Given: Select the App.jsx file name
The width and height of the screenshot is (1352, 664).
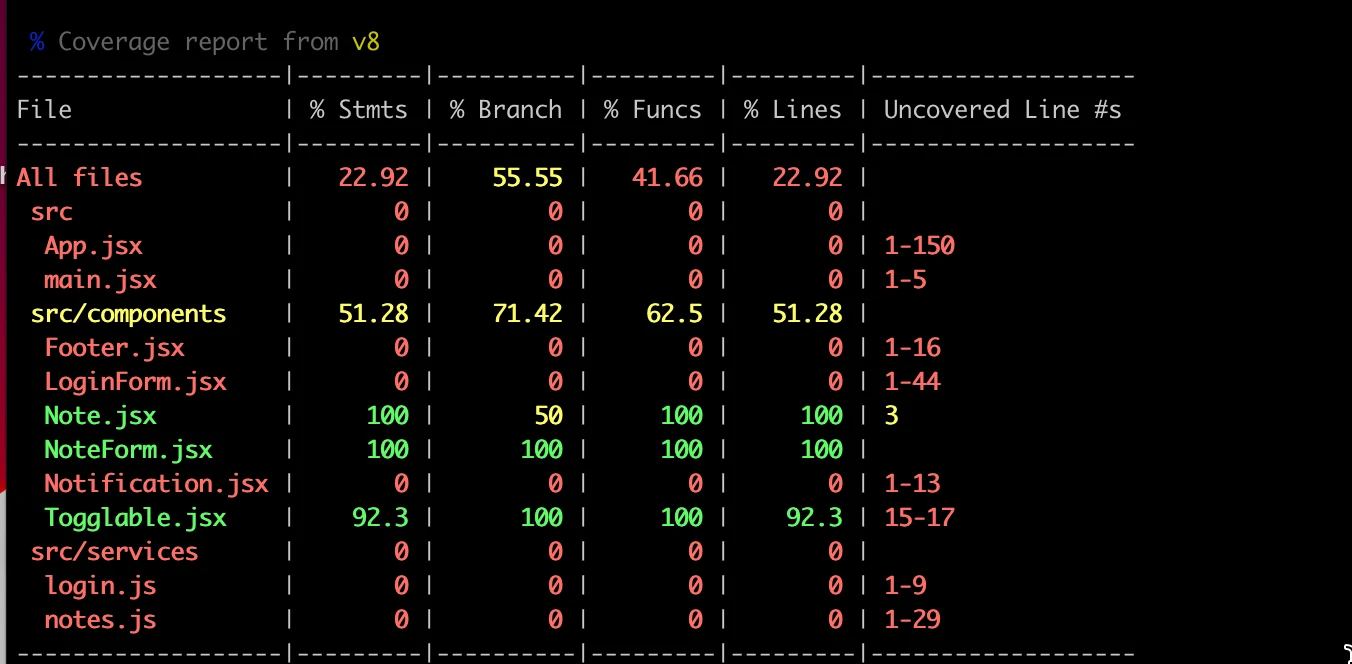Looking at the screenshot, I should click(93, 246).
